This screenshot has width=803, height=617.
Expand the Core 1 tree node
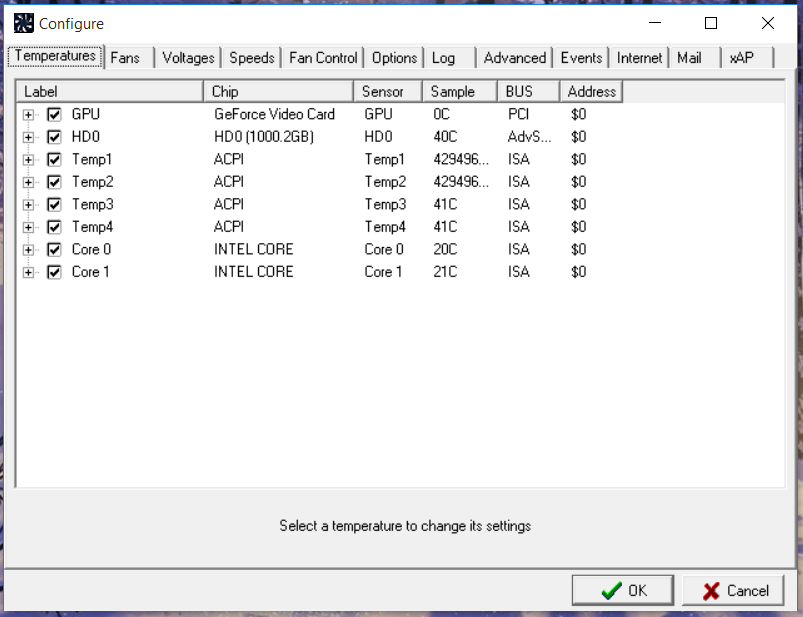28,272
